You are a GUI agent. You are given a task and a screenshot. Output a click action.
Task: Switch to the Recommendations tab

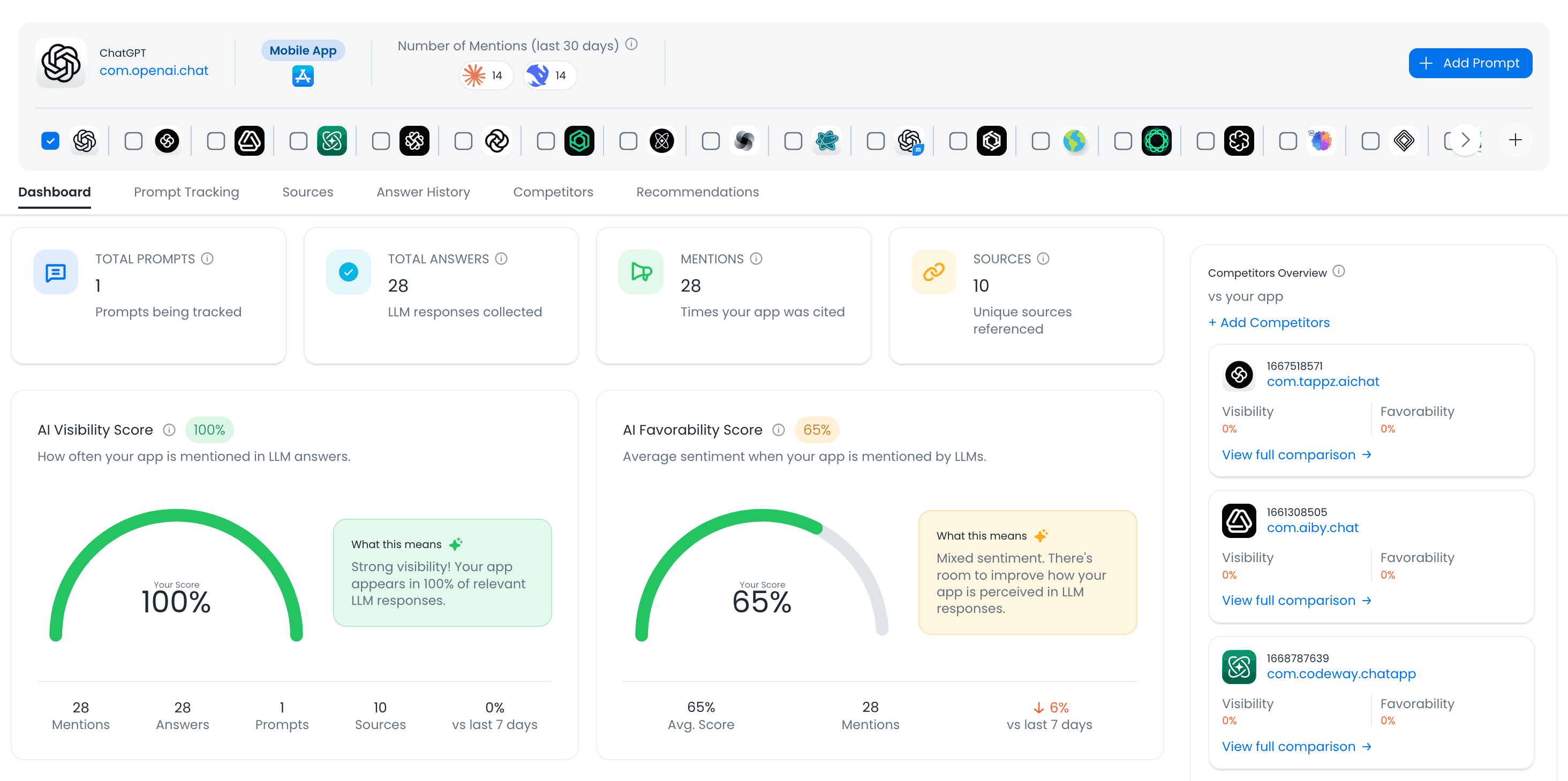tap(698, 192)
